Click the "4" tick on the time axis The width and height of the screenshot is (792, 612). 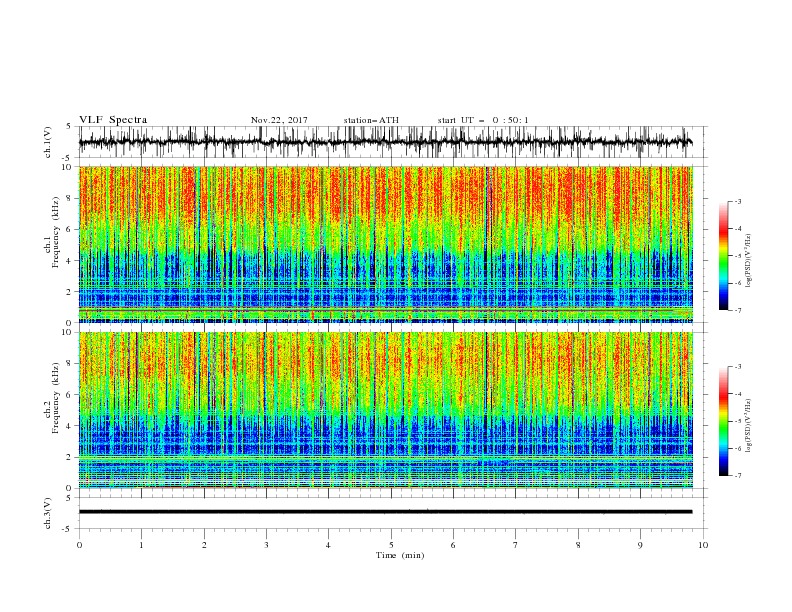[328, 545]
